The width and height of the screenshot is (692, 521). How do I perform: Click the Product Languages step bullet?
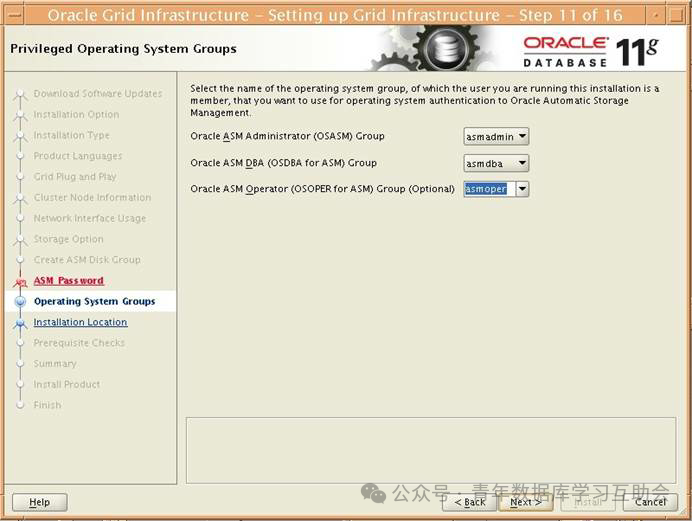click(20, 156)
